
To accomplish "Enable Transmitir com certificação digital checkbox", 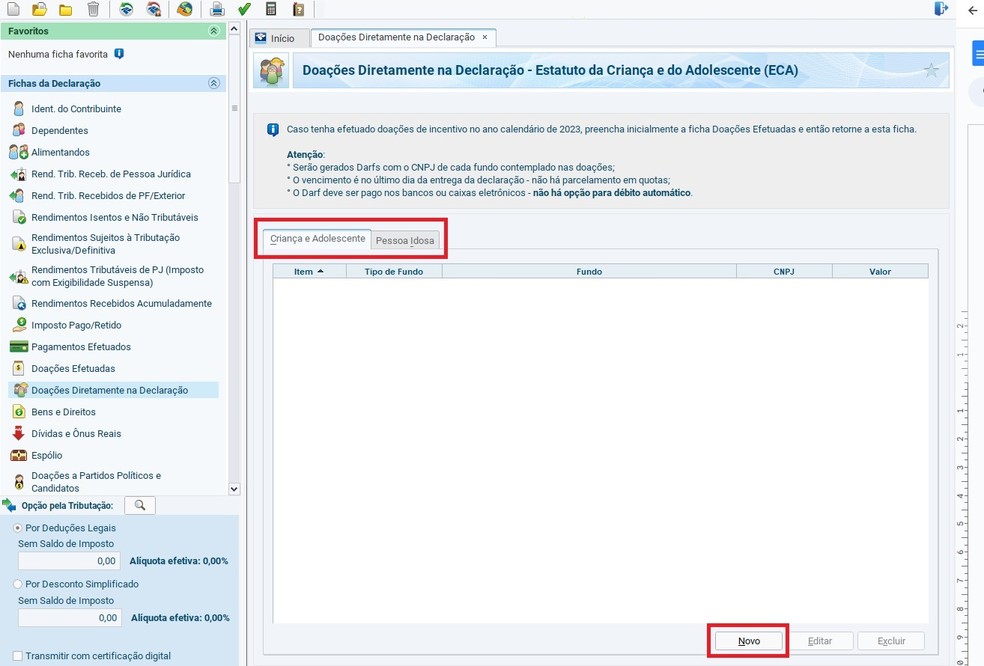I will click(18, 656).
